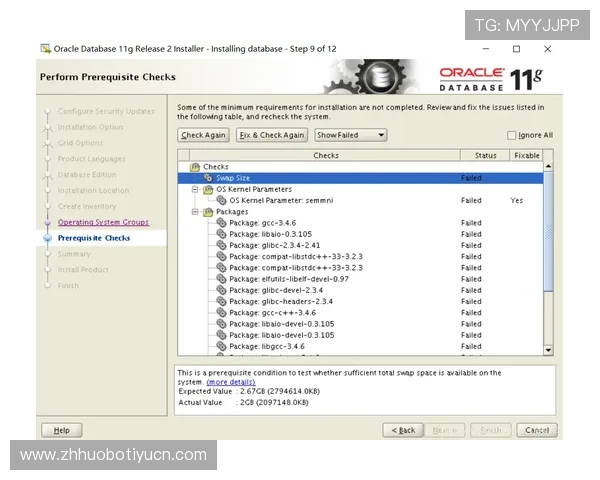Click the checks table vertical scrollbar thumb
Screen dimensions: 600x480
point(548,231)
